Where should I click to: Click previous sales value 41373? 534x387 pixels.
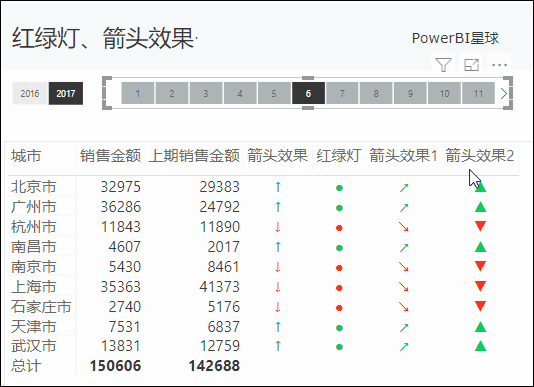220,287
